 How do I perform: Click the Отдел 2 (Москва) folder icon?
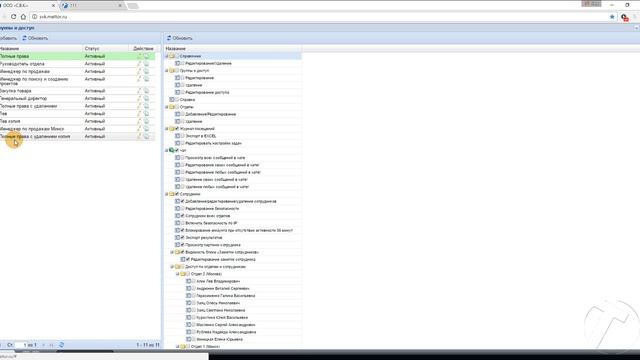(x=183, y=274)
